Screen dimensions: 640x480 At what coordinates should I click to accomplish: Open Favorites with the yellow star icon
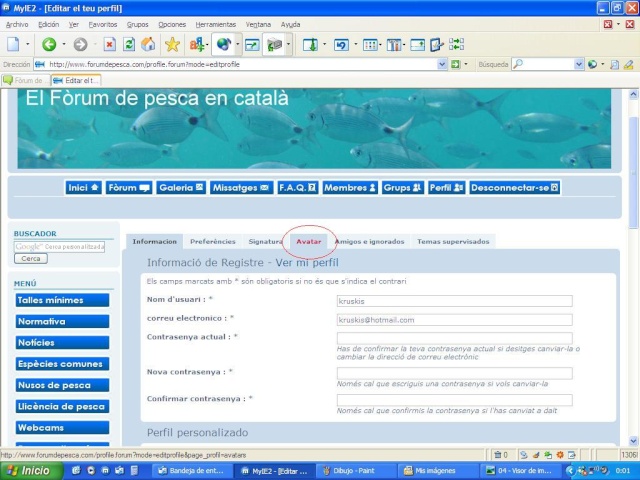(172, 44)
